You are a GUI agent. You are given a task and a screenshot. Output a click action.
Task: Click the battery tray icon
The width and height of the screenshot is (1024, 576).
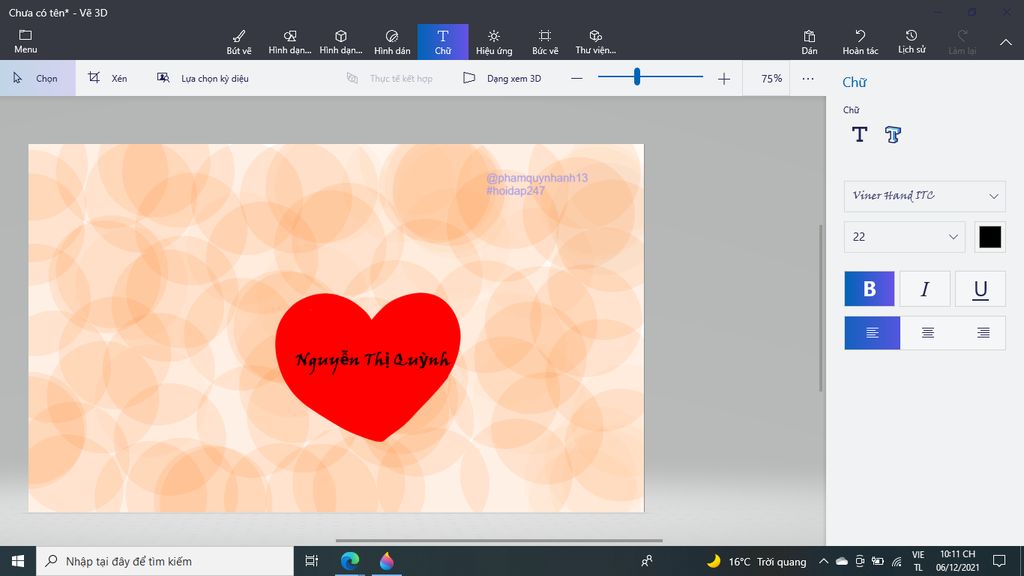[x=878, y=561]
